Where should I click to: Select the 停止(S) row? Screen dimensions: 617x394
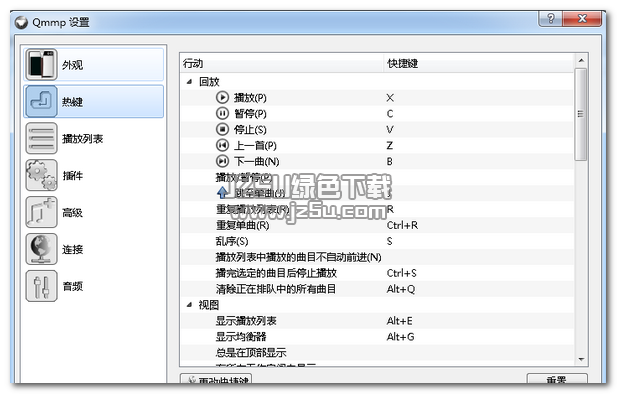[x=377, y=129]
